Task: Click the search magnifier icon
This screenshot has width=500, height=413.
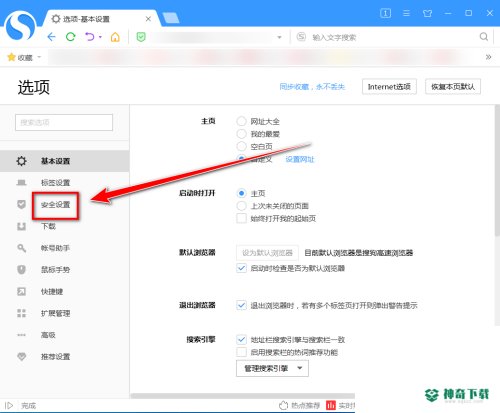Action: tap(484, 37)
